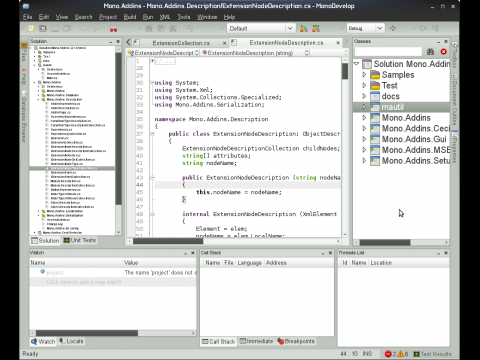Click the Undo toolbar arrow
Image resolution: width=480 pixels, height=360 pixels.
coord(84,29)
